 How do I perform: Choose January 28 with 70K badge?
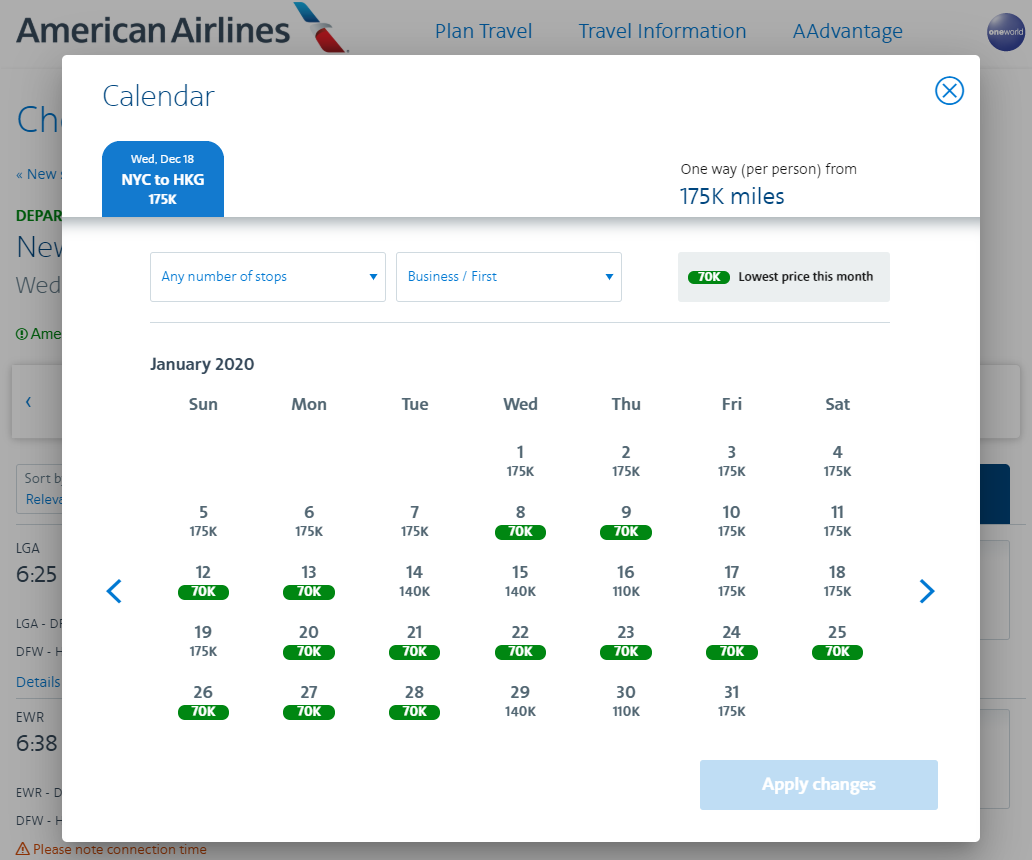point(414,701)
